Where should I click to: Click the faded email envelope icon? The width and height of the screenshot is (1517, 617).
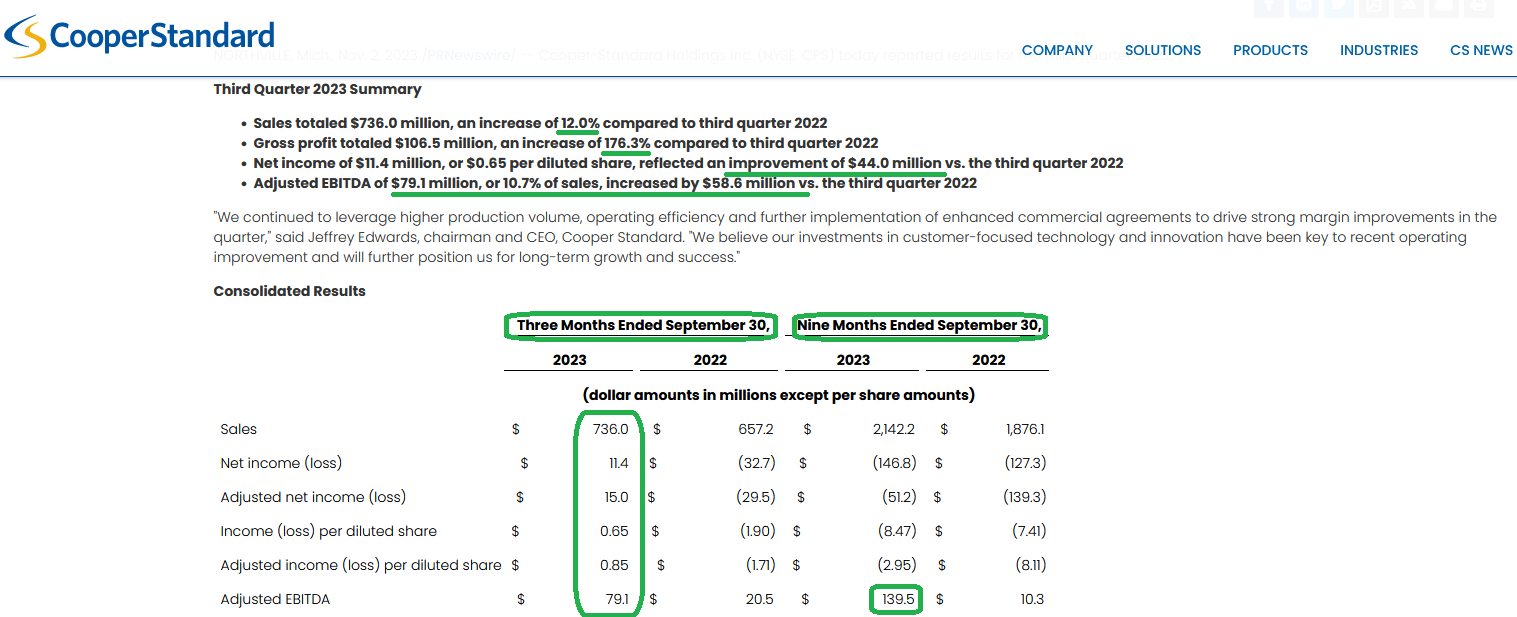pyautogui.click(x=1443, y=7)
